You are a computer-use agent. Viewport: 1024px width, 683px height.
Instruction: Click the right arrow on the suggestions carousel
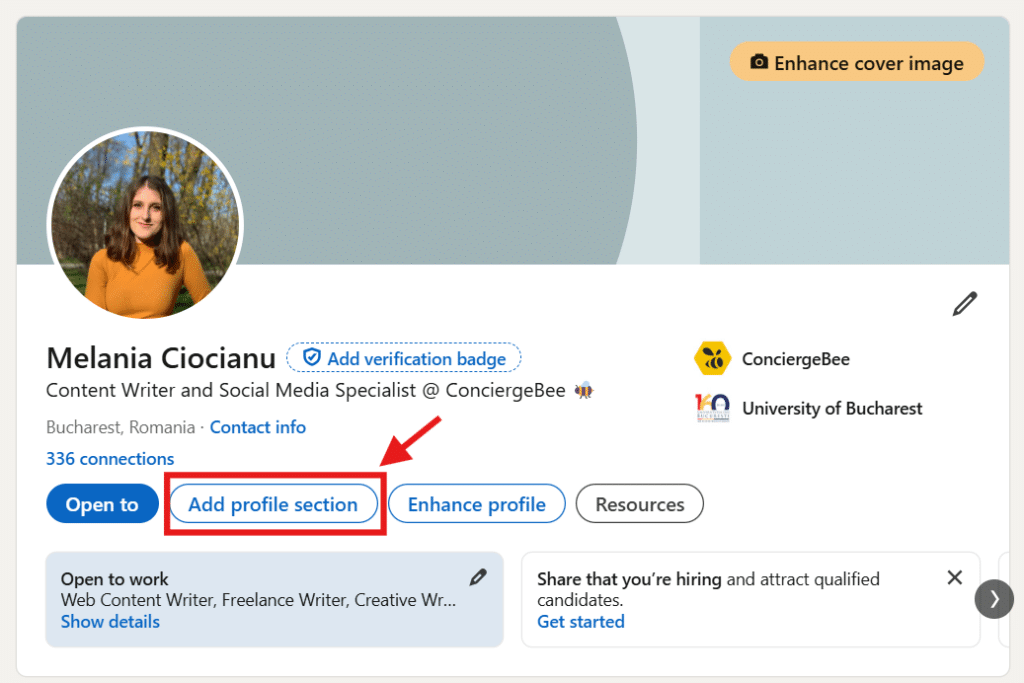click(x=994, y=599)
